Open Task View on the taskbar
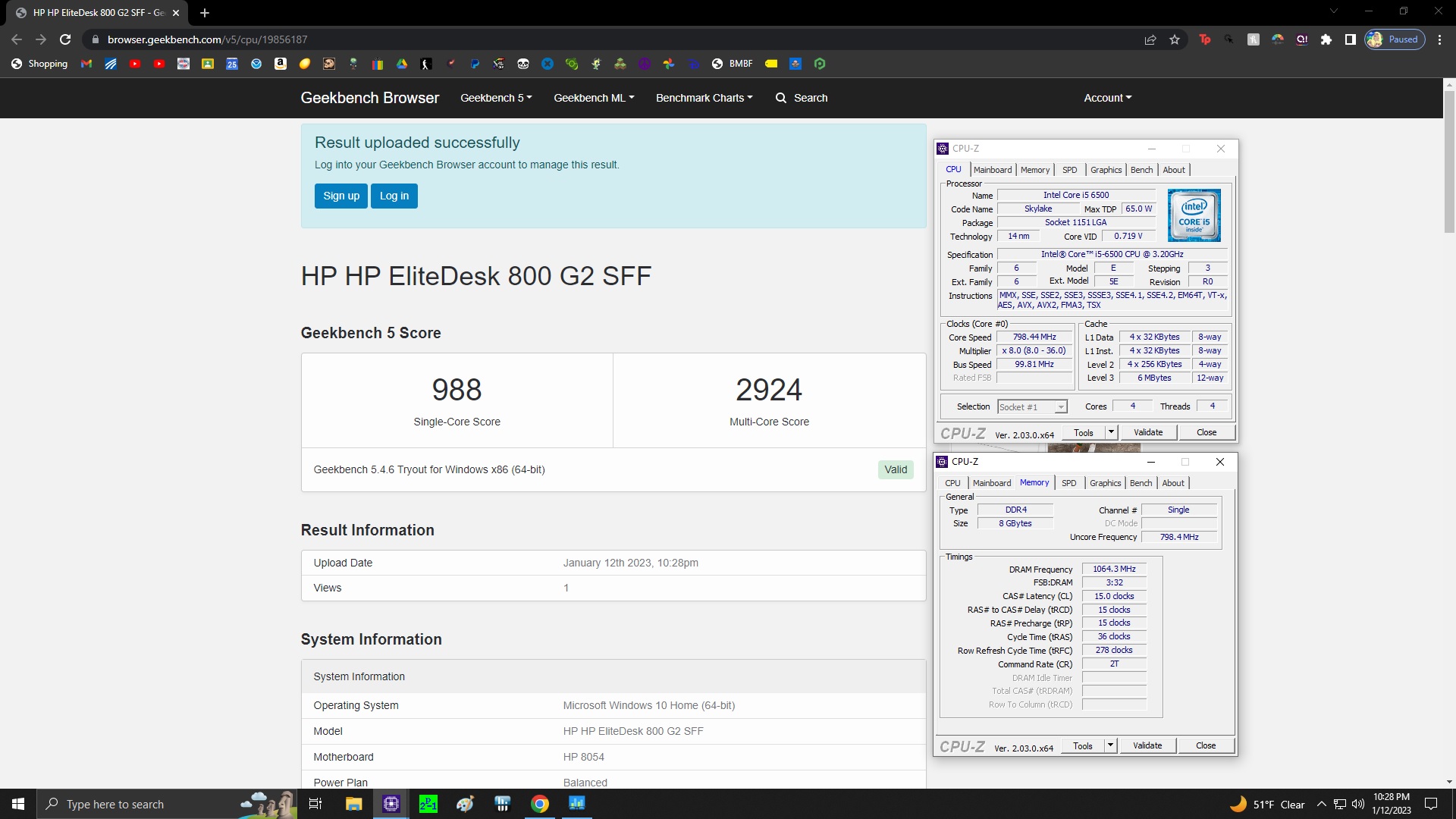 (x=315, y=804)
